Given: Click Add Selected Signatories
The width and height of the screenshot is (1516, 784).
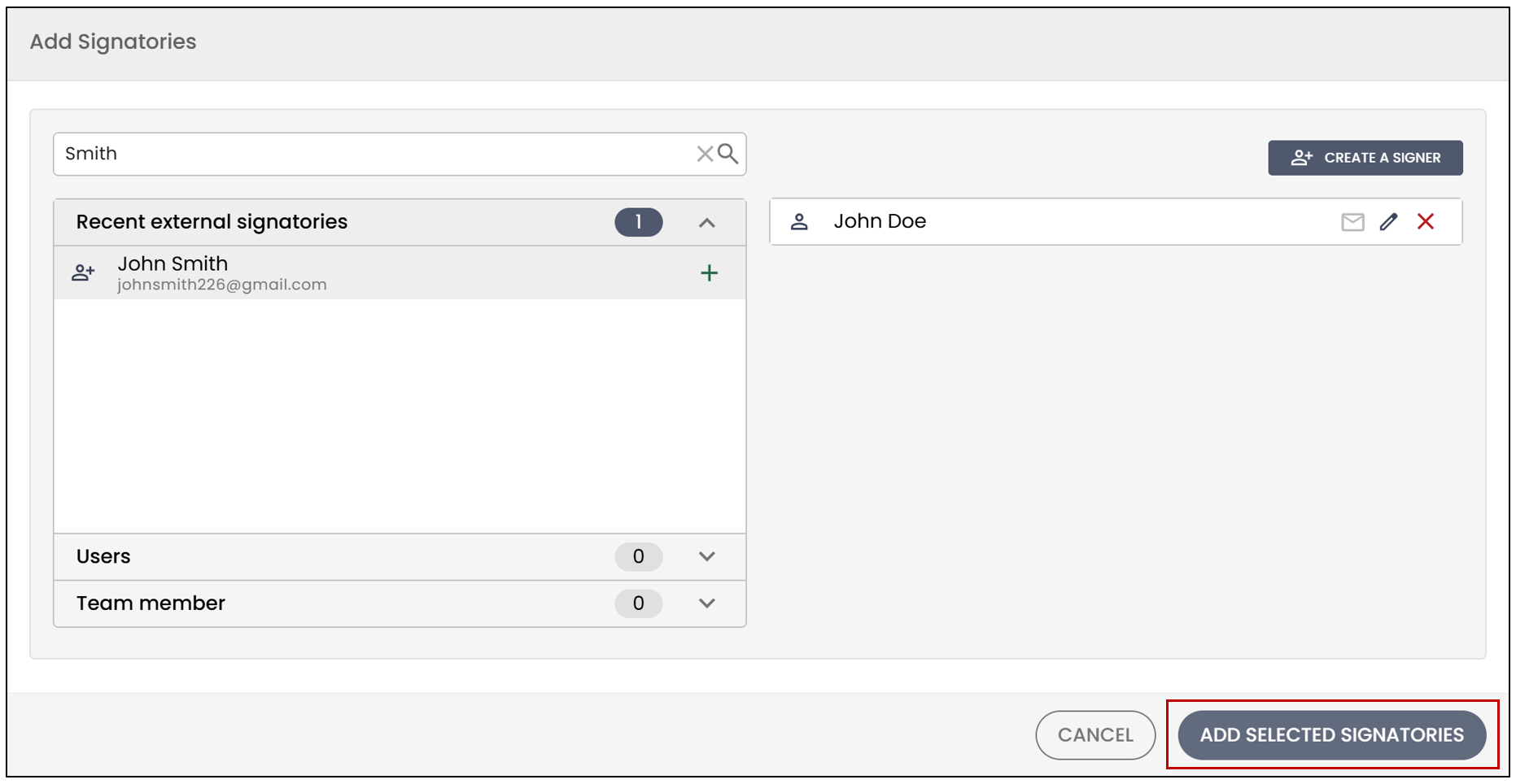Looking at the screenshot, I should click(1332, 735).
